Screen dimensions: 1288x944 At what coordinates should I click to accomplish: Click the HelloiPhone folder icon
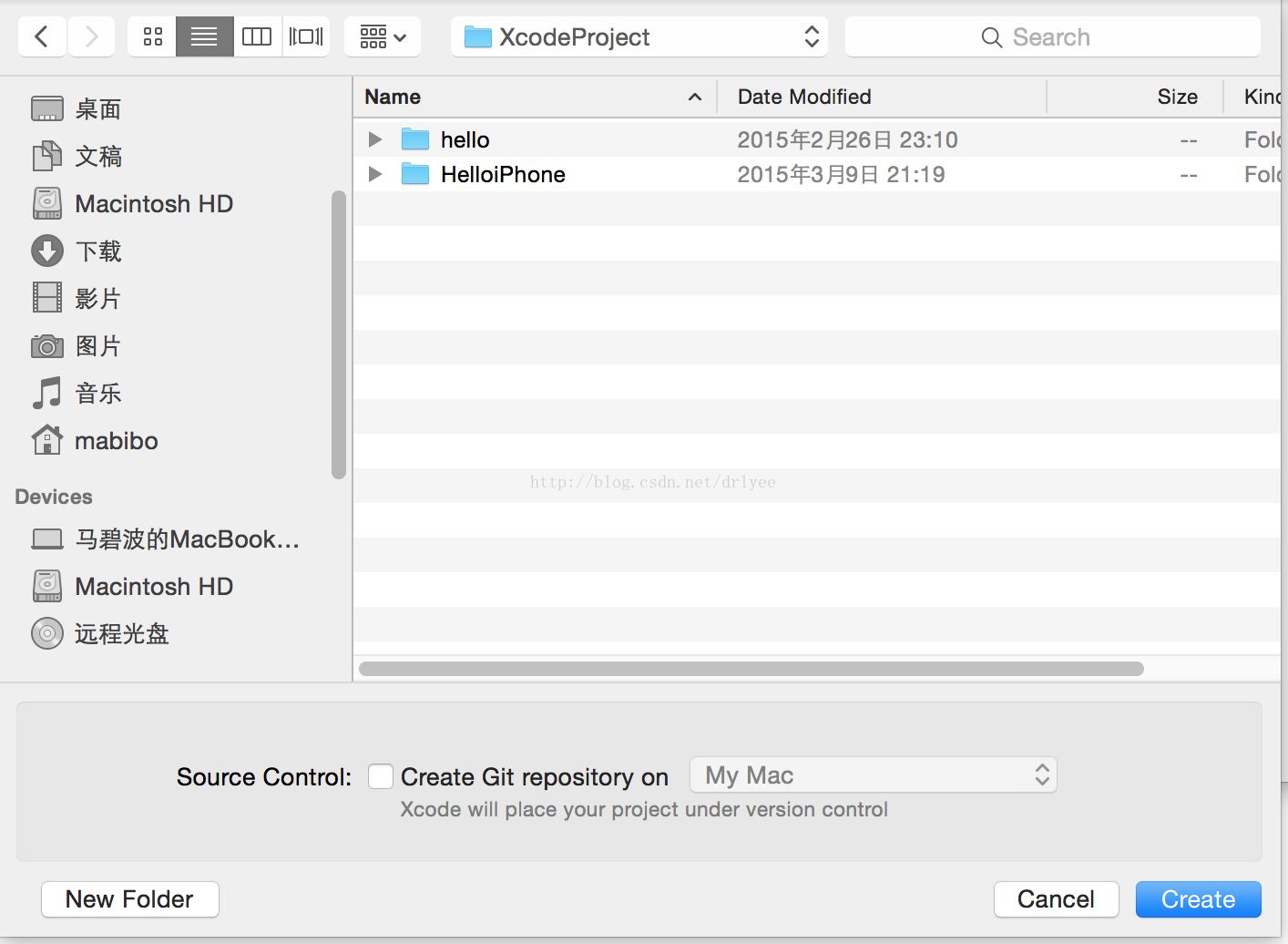415,174
